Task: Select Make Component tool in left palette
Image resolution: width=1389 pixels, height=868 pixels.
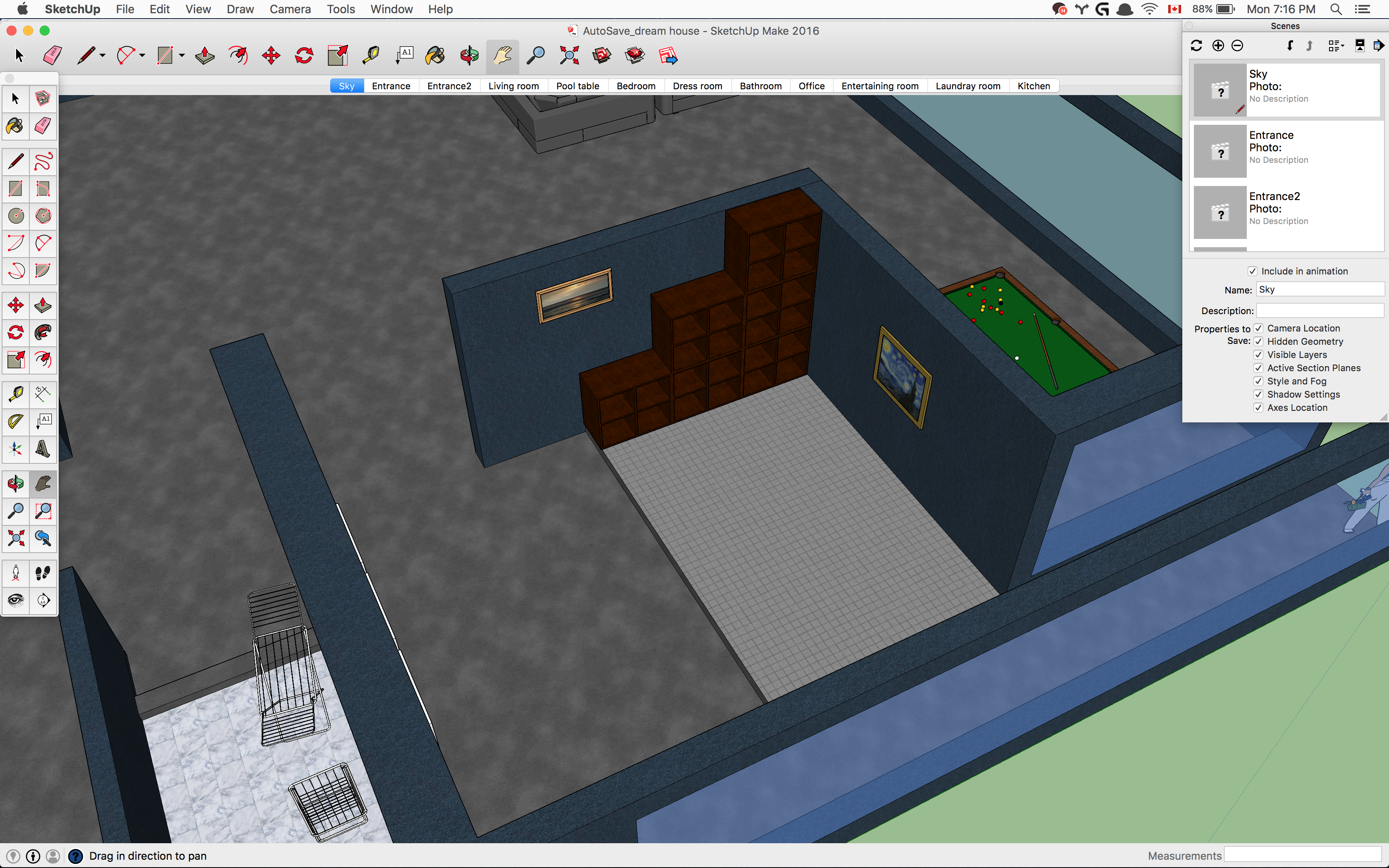Action: pos(43,99)
